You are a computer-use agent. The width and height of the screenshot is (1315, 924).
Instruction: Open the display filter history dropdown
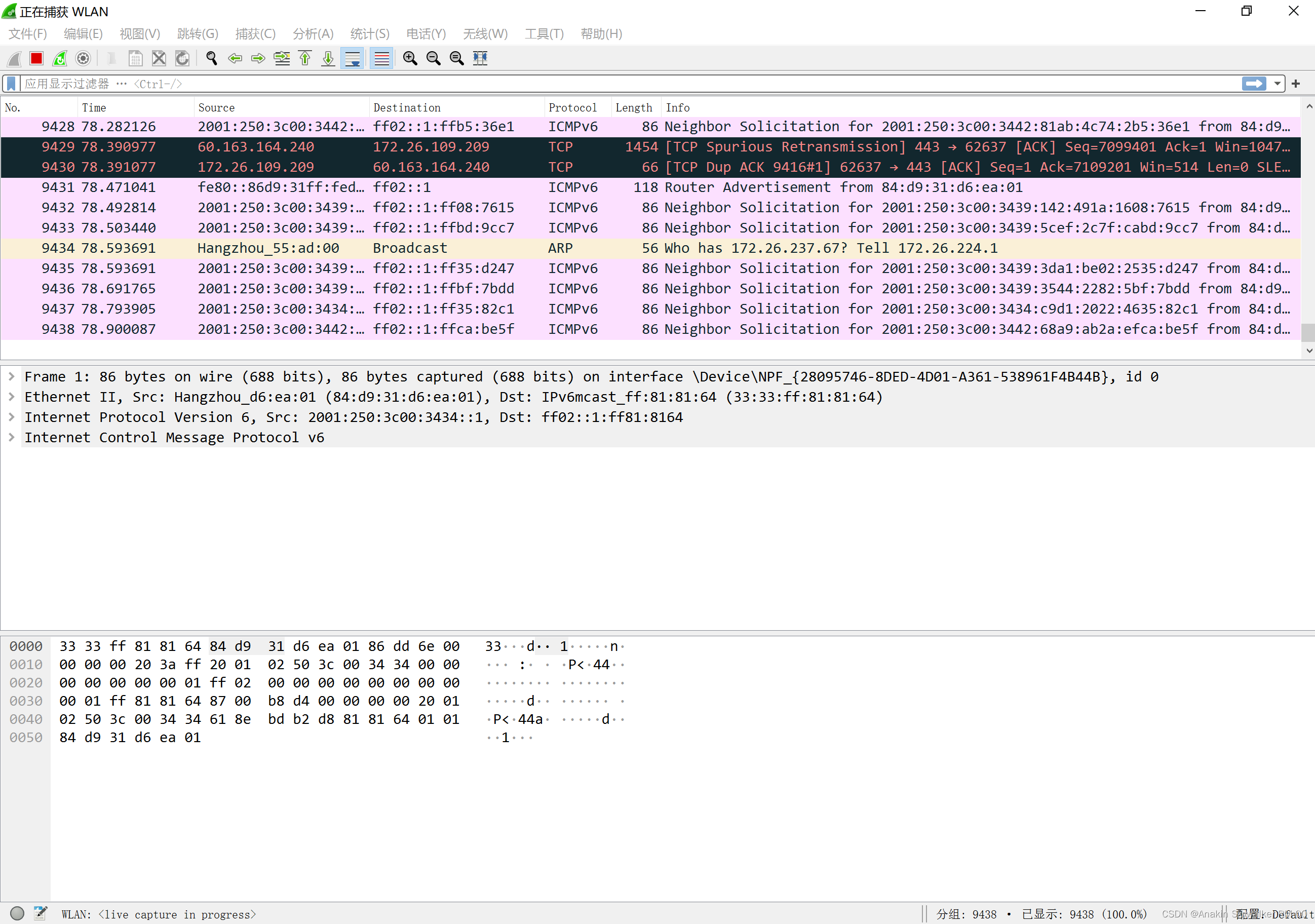(1277, 84)
